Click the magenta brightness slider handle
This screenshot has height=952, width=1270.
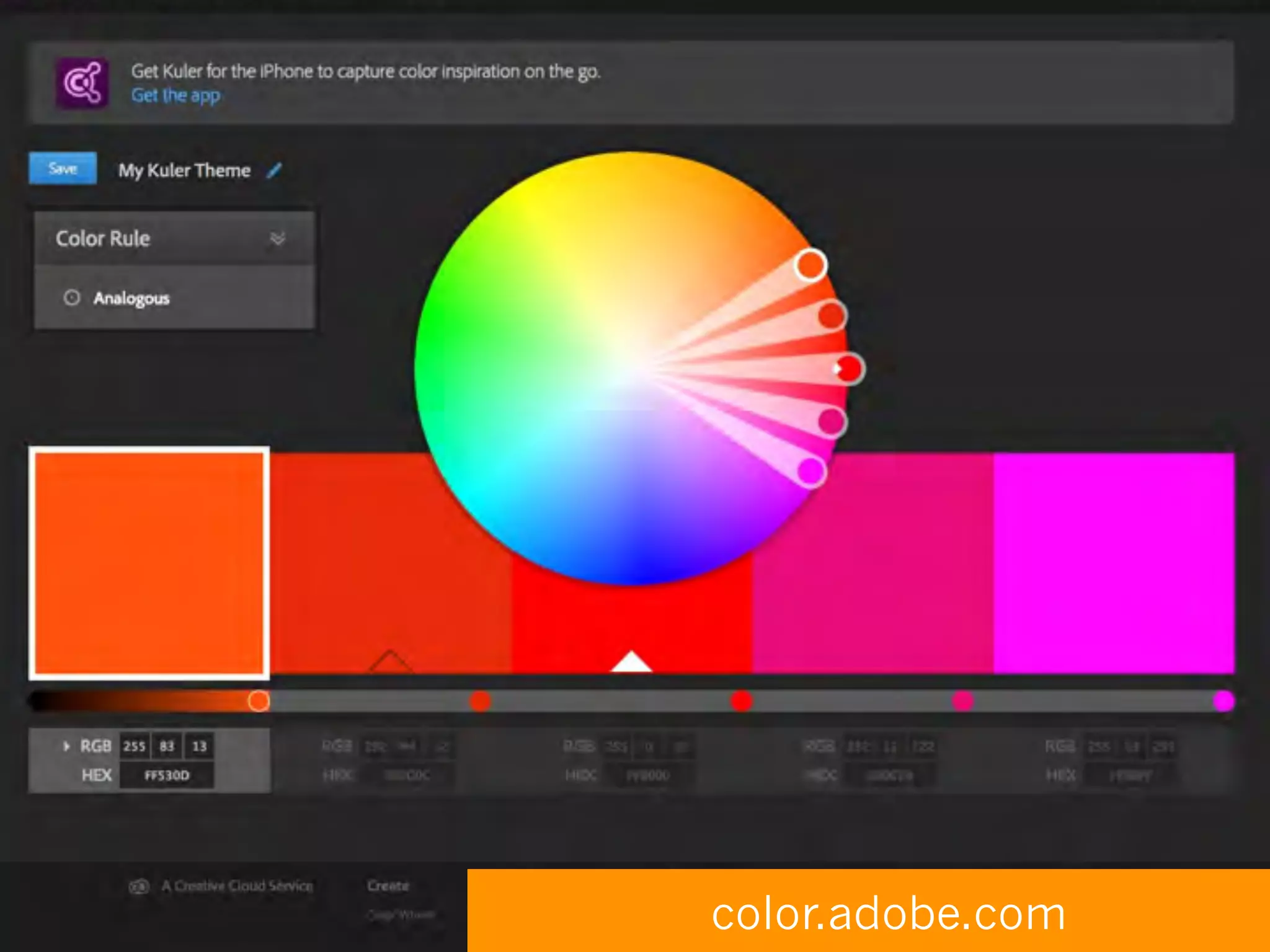(1223, 701)
